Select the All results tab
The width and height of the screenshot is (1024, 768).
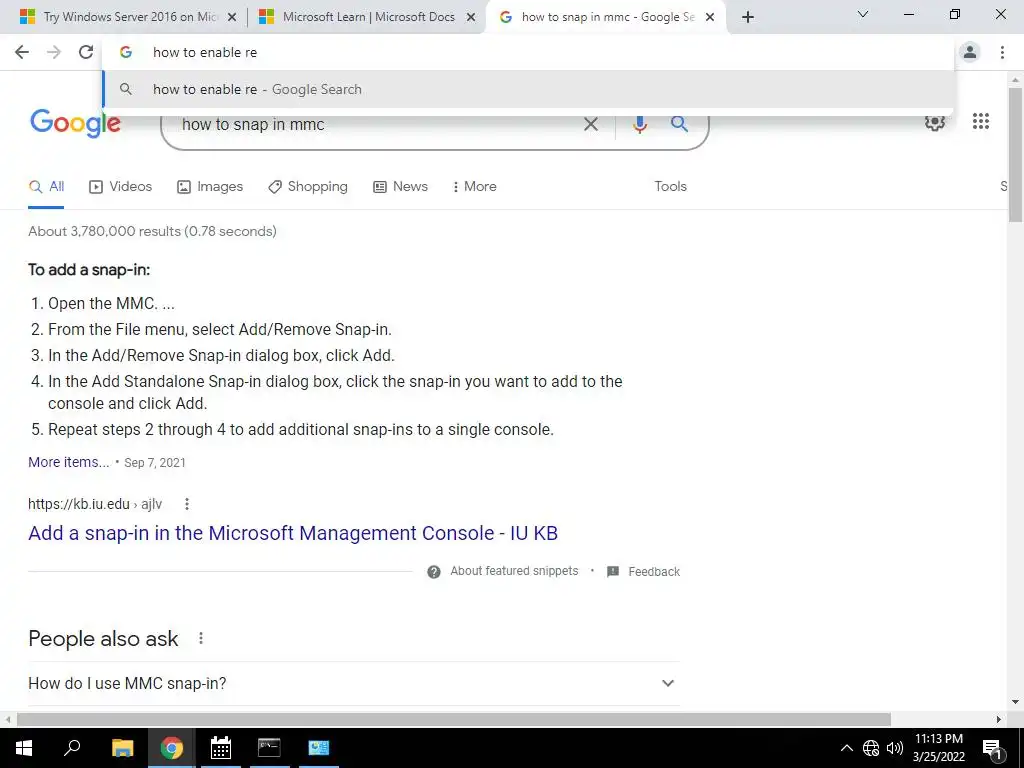click(x=46, y=187)
